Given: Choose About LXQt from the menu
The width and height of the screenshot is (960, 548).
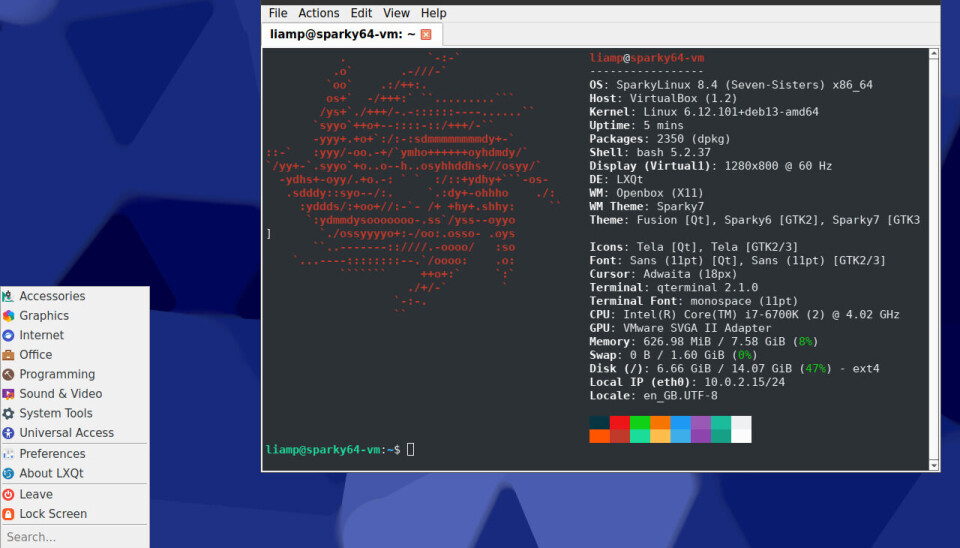Looking at the screenshot, I should point(75,474).
